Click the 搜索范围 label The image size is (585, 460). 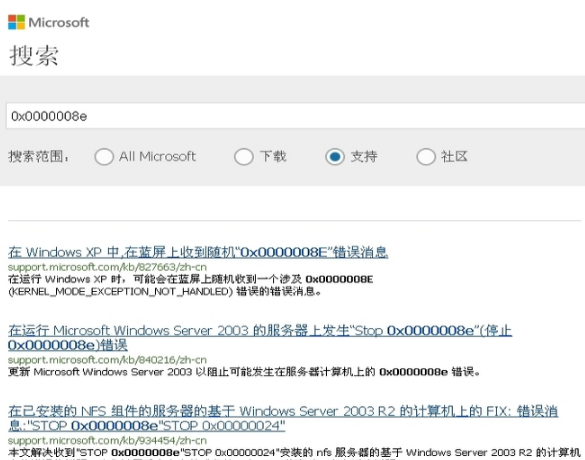coord(39,157)
